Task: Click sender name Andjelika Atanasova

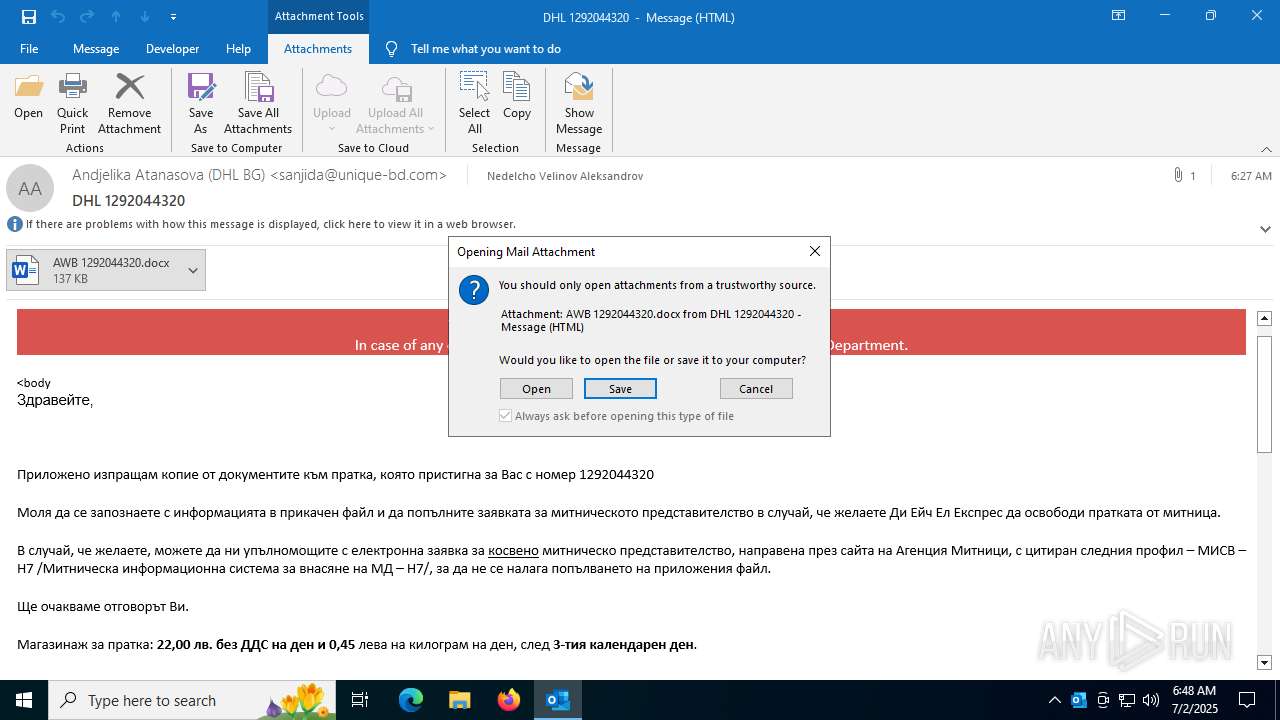Action: (x=168, y=175)
